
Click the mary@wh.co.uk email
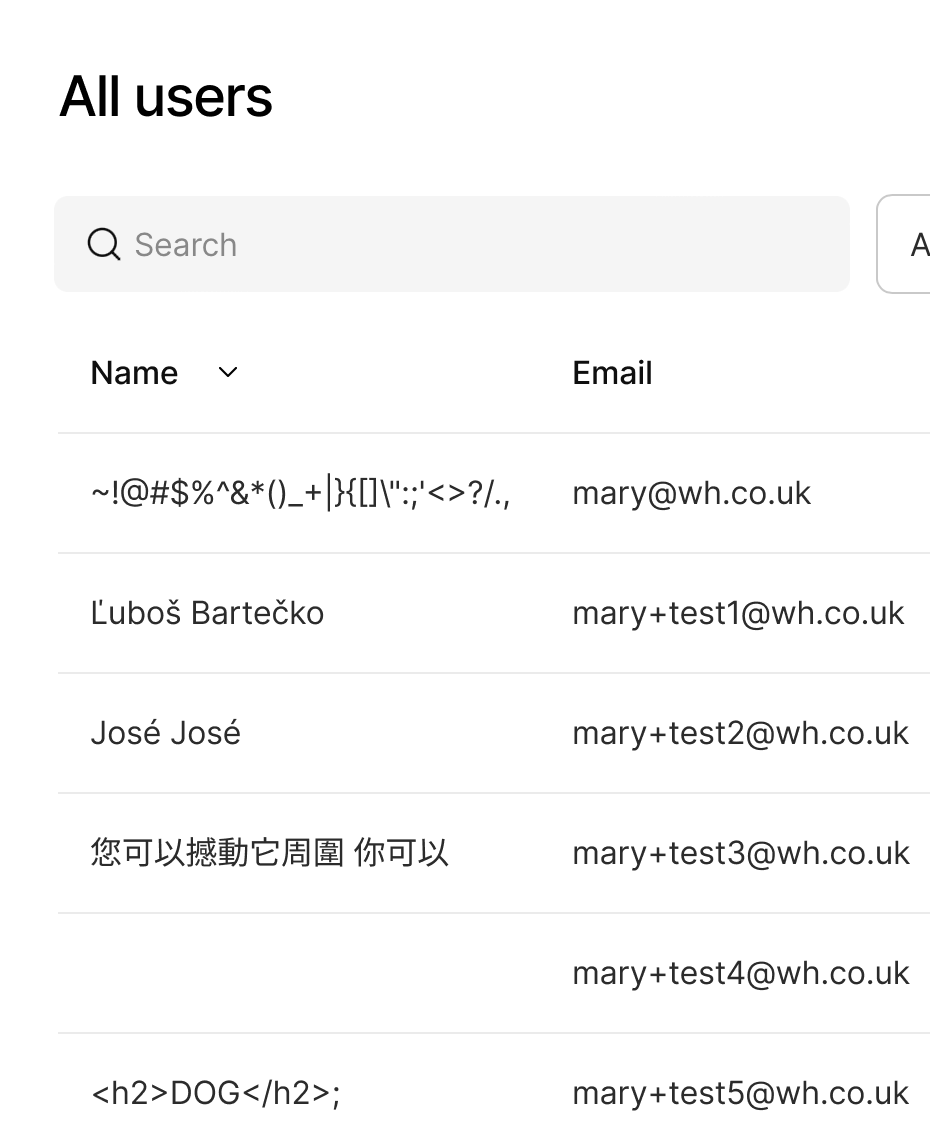click(x=691, y=493)
